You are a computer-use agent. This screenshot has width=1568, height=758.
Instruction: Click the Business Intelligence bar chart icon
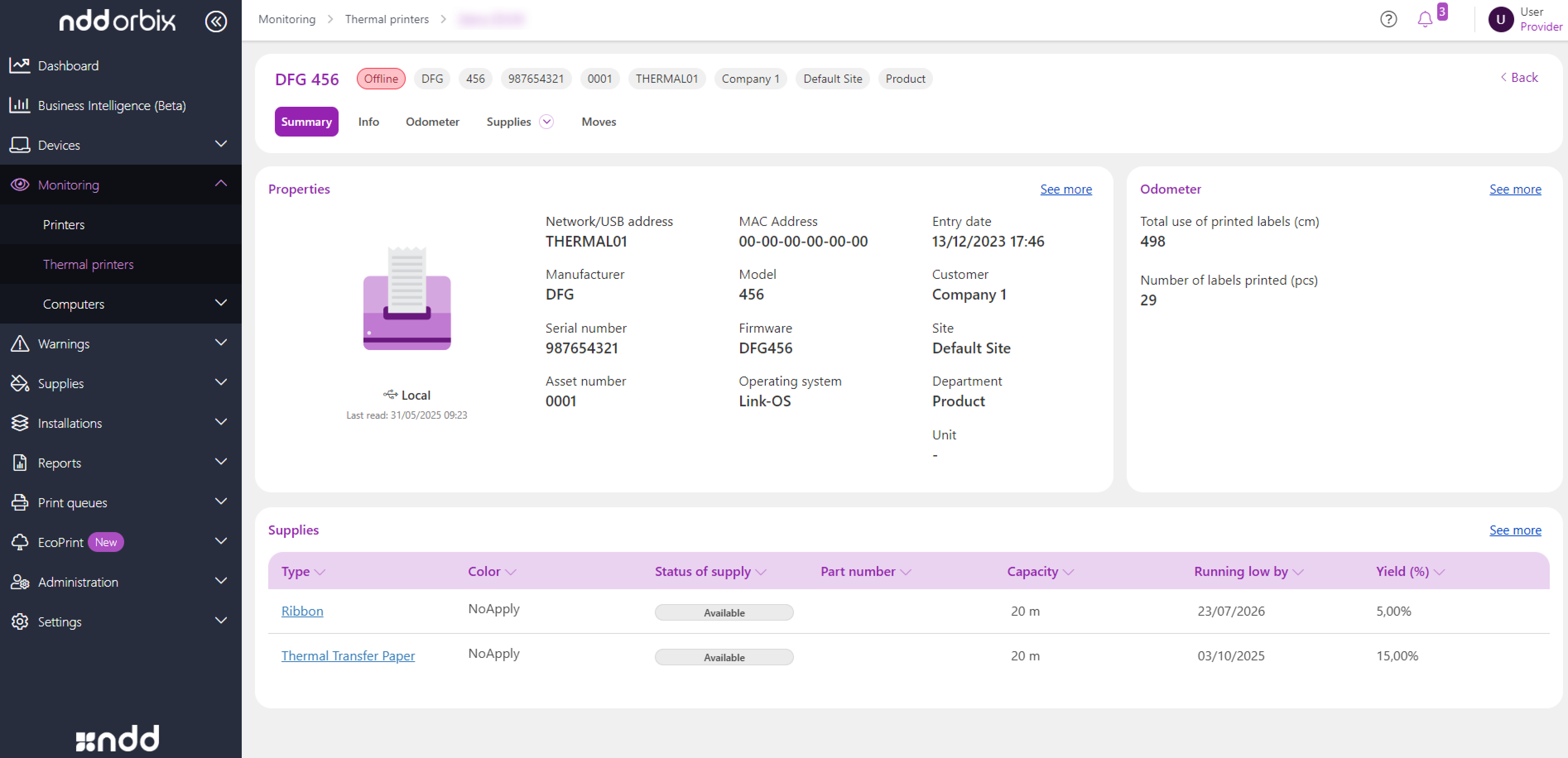point(19,105)
